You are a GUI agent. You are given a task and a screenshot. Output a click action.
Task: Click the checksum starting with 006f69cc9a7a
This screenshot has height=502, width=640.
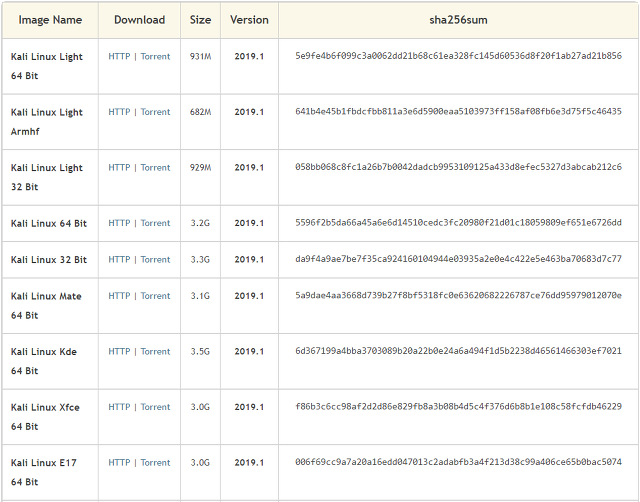(458, 462)
